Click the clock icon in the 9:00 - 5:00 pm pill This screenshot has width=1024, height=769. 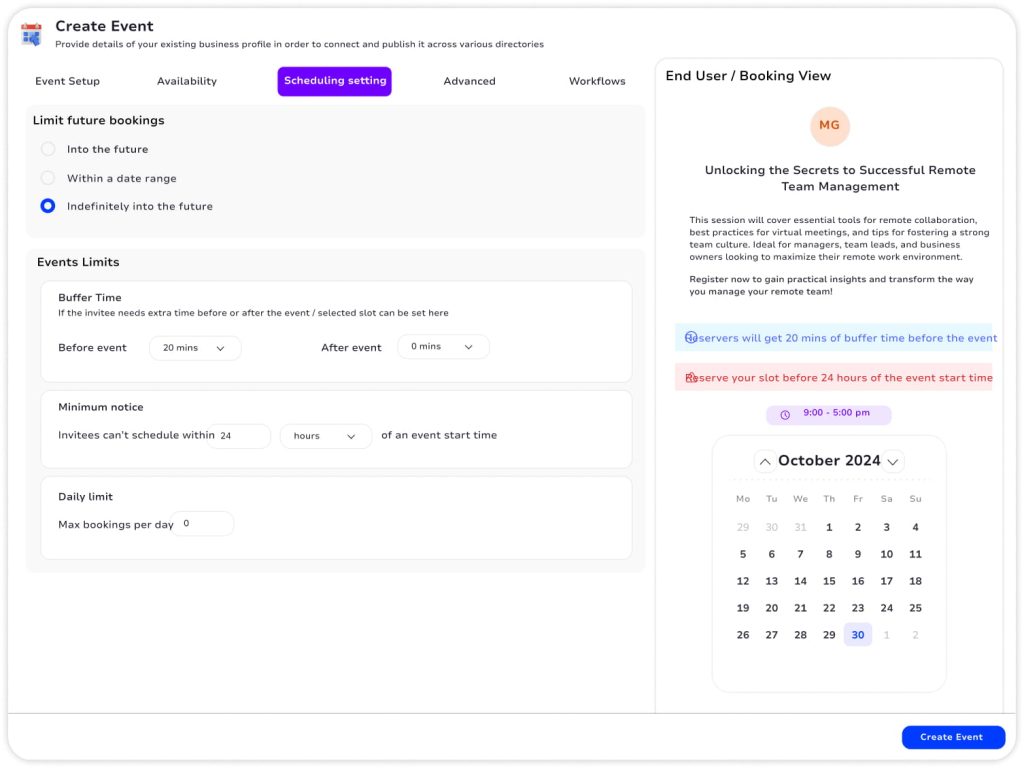point(785,415)
